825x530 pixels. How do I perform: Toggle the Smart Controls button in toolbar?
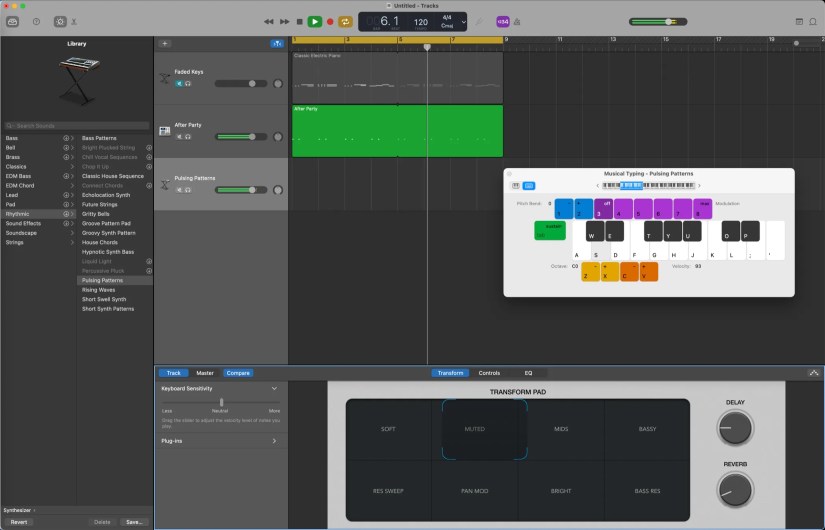(x=60, y=22)
